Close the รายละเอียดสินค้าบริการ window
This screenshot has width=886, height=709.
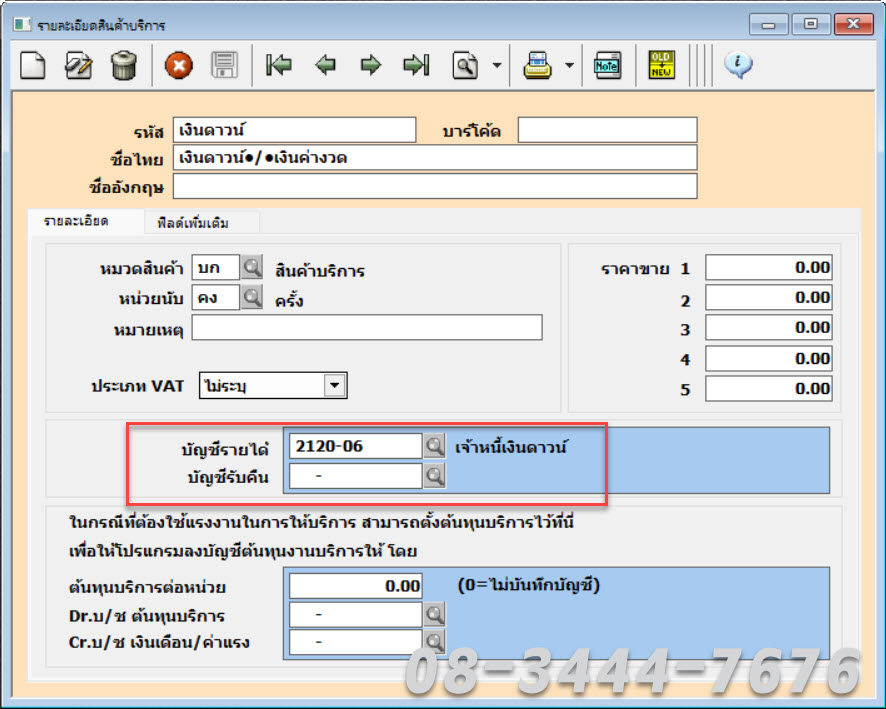853,24
